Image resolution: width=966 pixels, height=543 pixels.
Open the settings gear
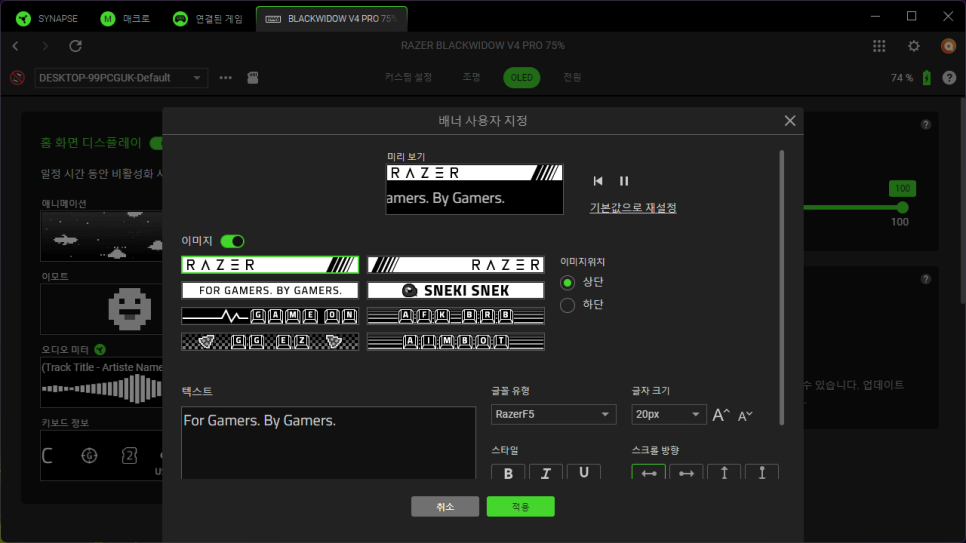(914, 46)
